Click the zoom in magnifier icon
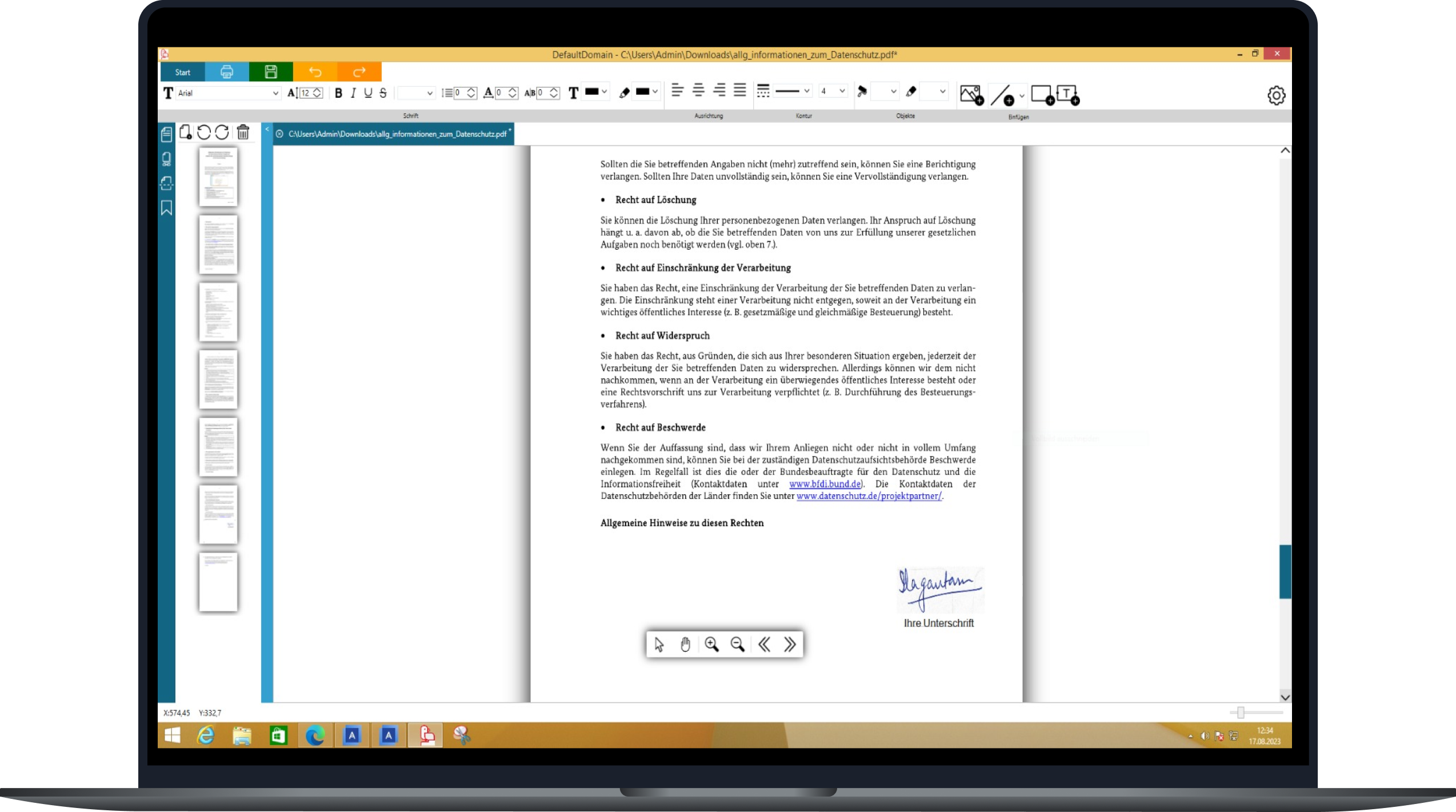Screen dimensions: 1456x812 click(x=711, y=645)
